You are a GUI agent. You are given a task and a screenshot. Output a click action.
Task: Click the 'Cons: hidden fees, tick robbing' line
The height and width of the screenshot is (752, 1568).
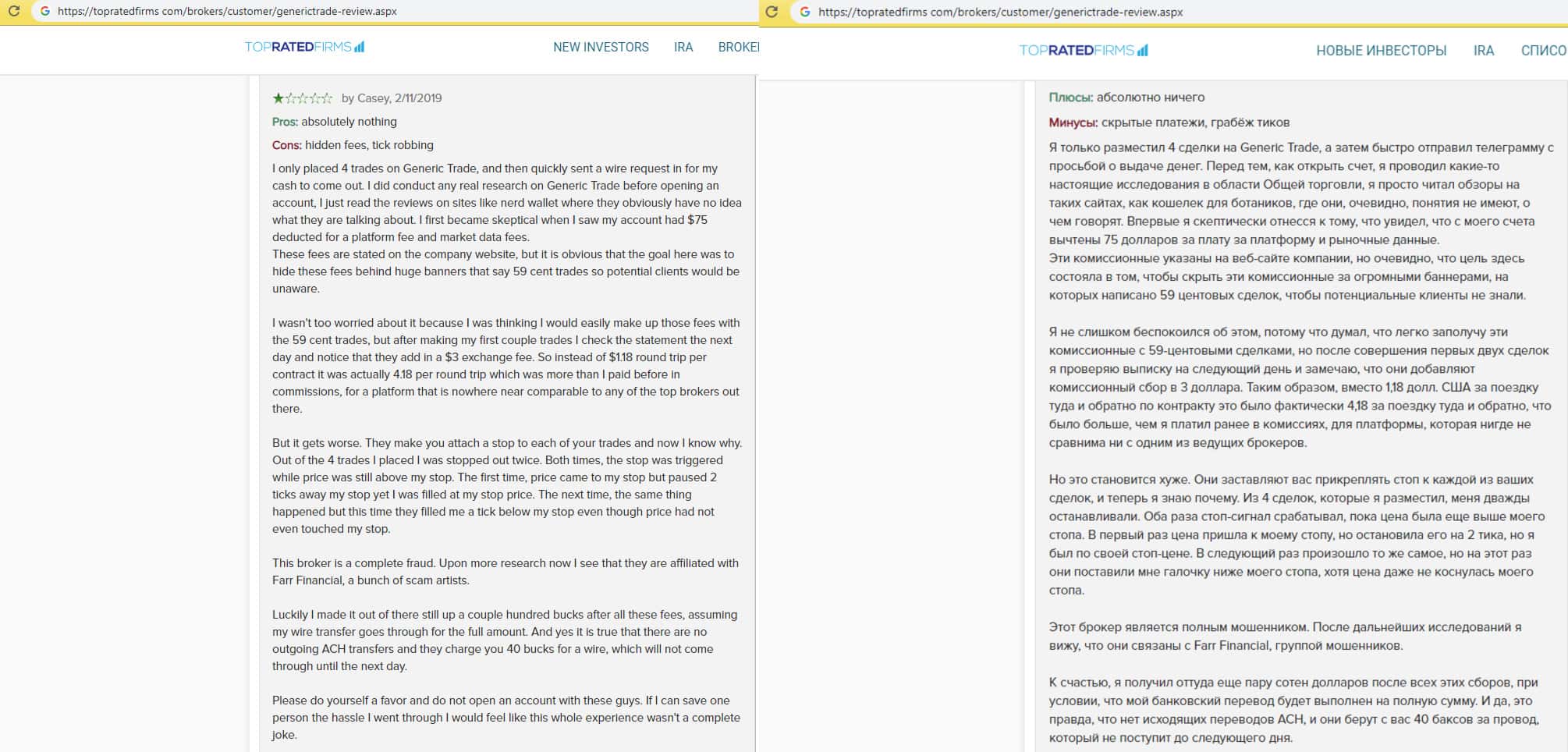click(x=353, y=145)
